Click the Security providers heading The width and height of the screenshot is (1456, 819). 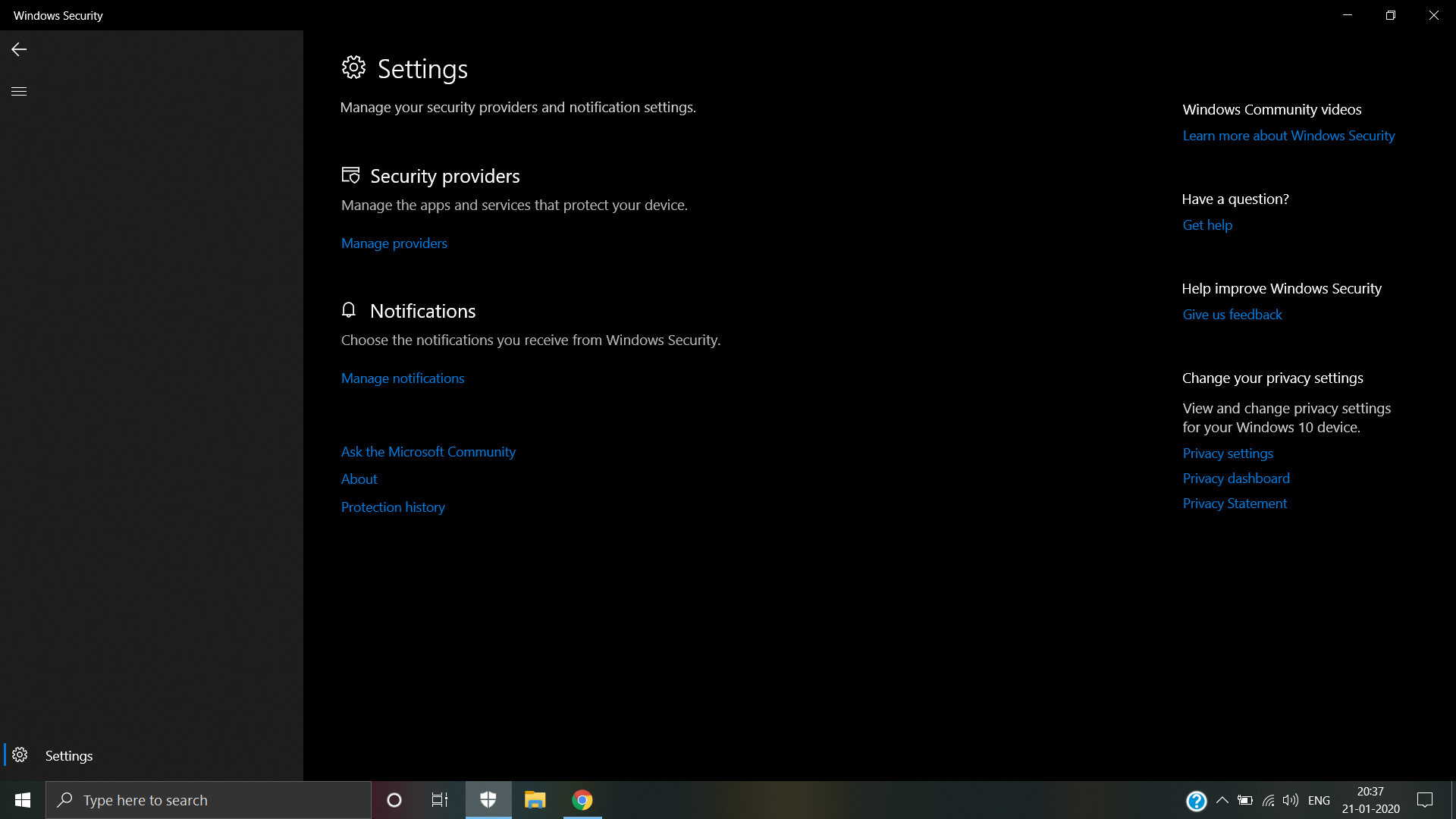tap(445, 176)
